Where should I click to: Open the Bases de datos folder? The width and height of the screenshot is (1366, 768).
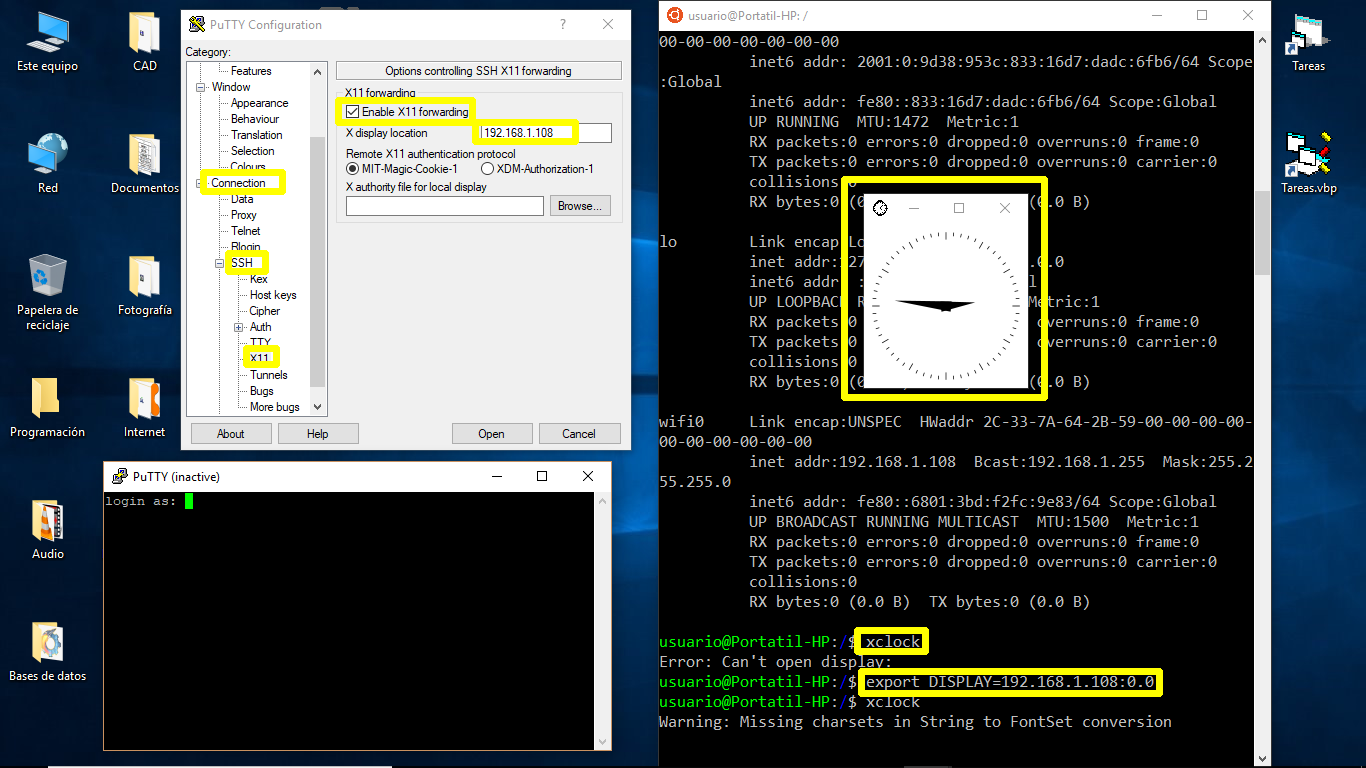(46, 645)
